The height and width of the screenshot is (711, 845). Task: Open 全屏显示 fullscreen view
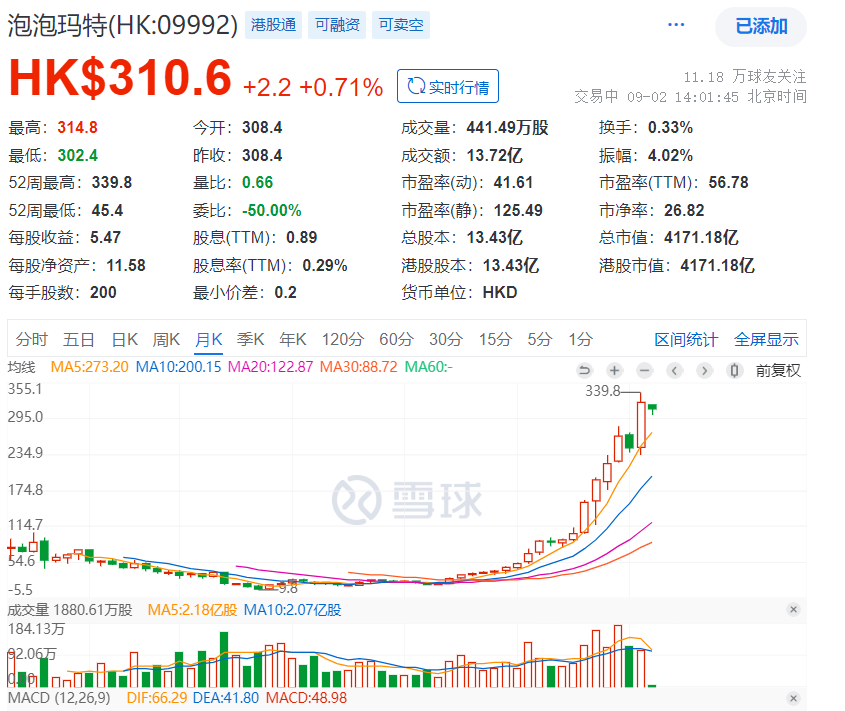pos(766,340)
